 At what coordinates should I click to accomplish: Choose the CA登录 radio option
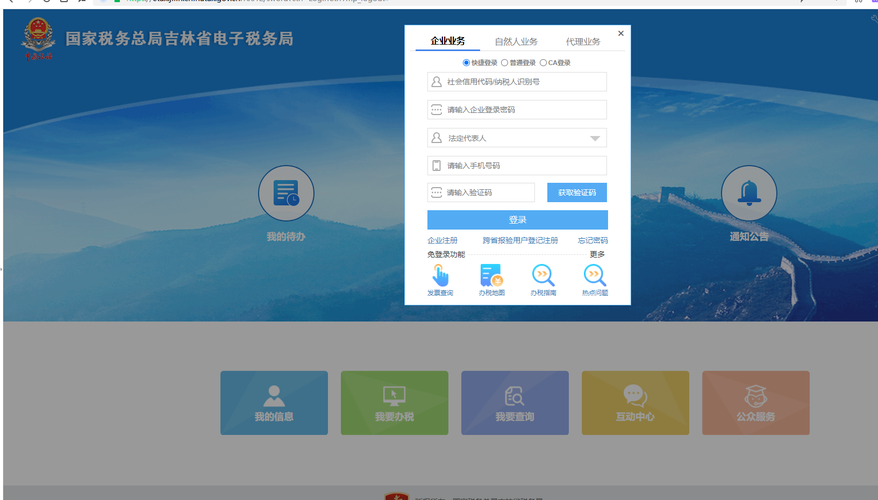tap(543, 63)
